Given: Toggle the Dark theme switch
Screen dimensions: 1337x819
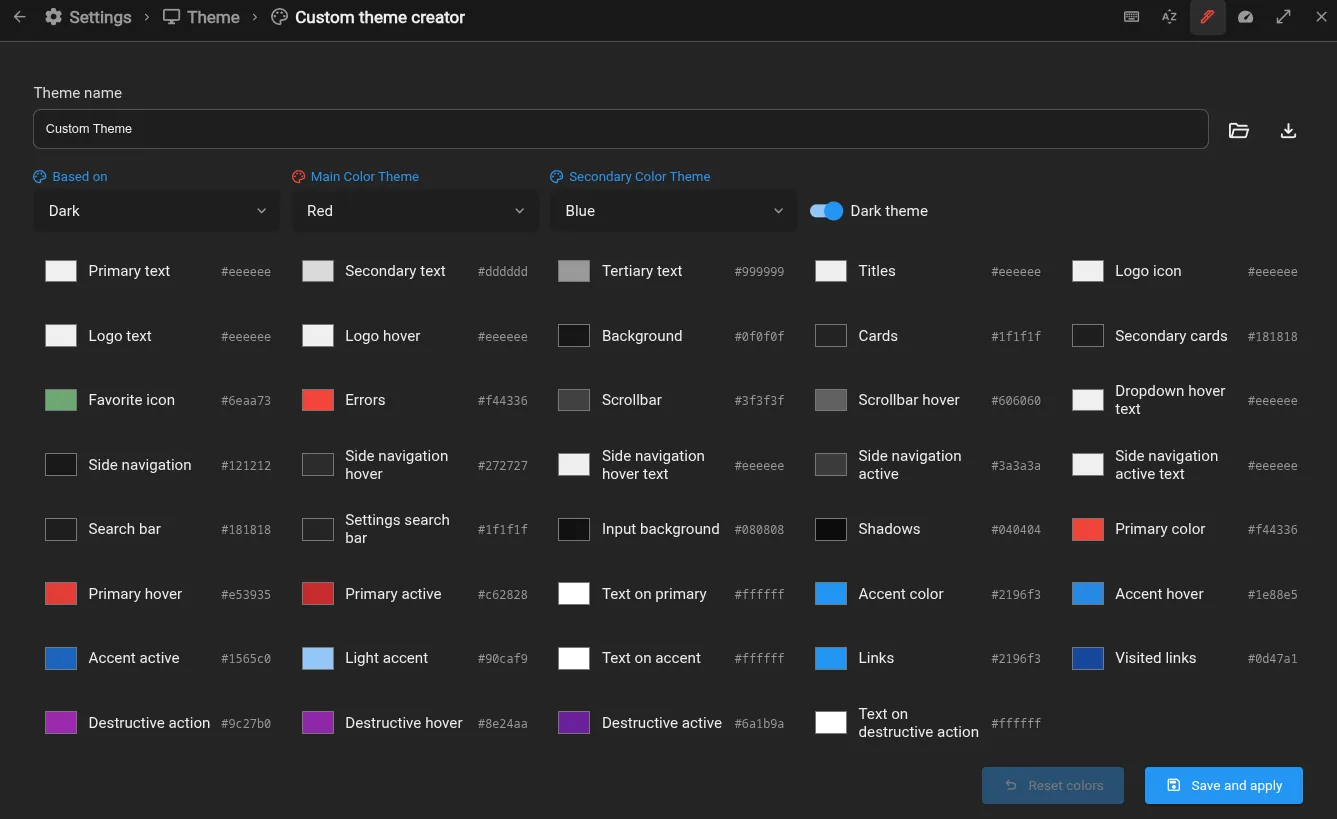Looking at the screenshot, I should [827, 211].
